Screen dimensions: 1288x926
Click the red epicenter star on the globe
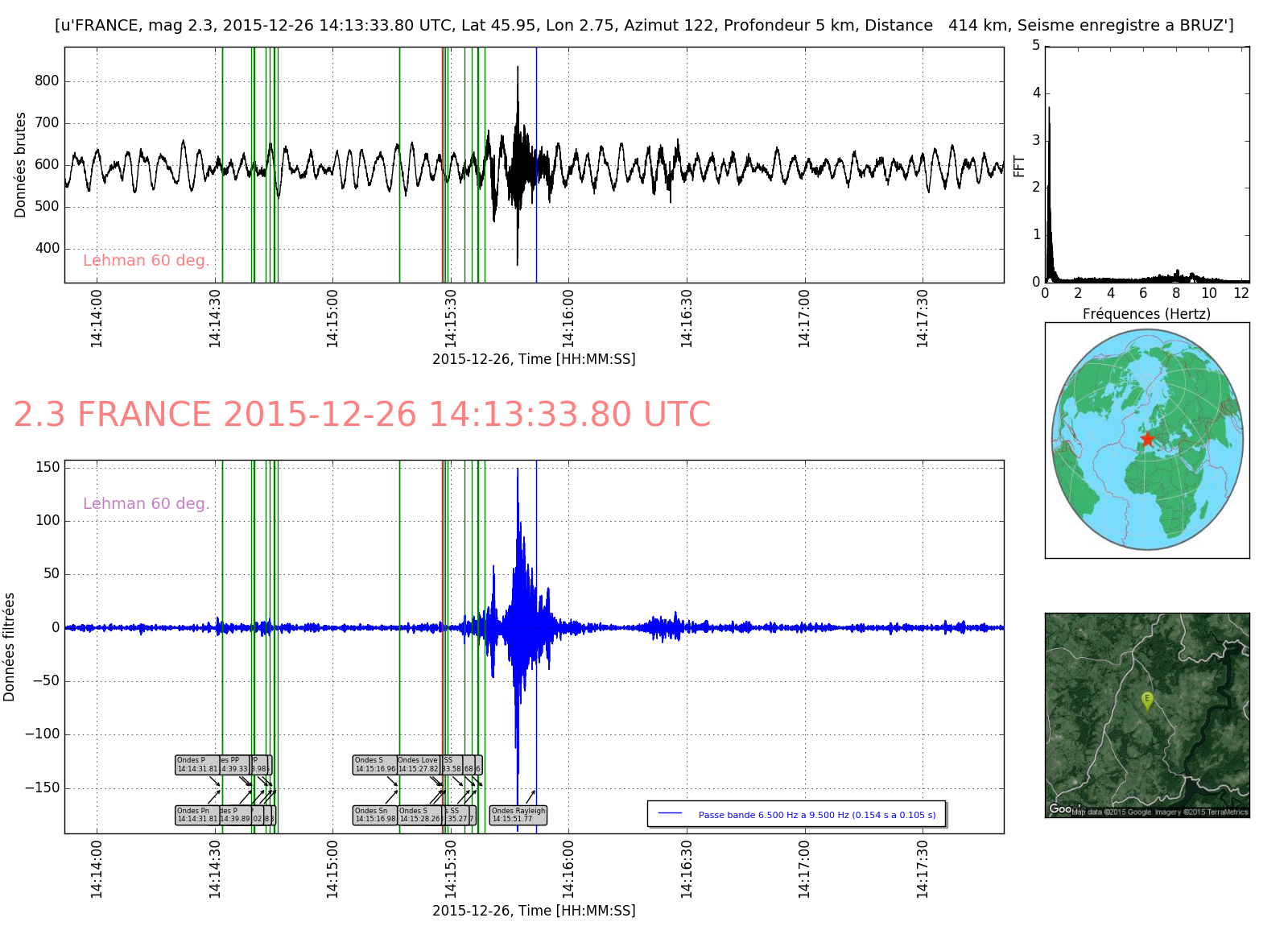pyautogui.click(x=1147, y=439)
